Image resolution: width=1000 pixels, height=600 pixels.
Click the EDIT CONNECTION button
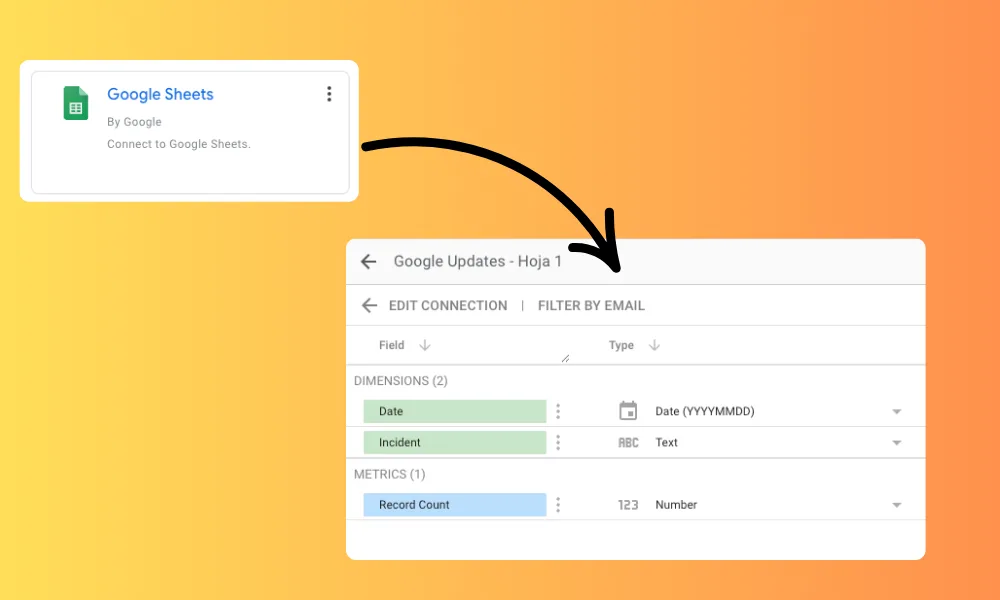click(x=447, y=305)
